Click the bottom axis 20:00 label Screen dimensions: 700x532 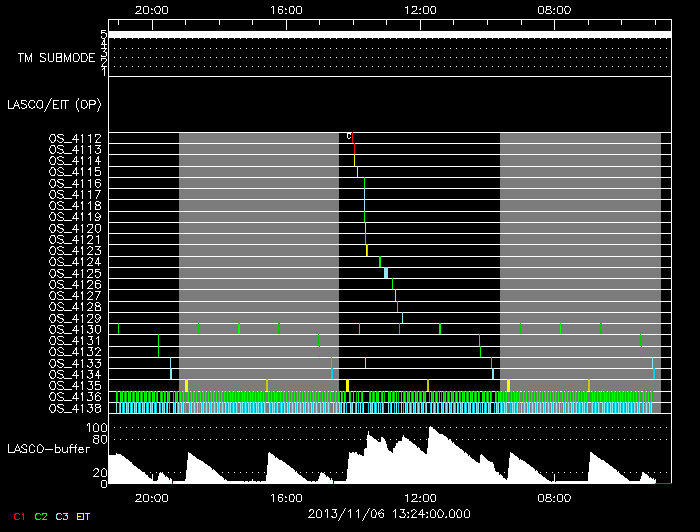tap(152, 498)
